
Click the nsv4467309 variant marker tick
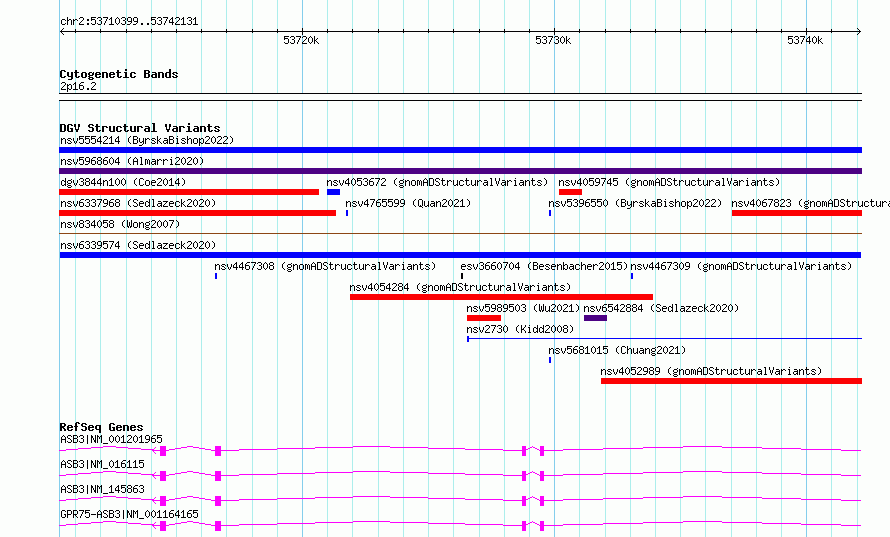pos(632,276)
